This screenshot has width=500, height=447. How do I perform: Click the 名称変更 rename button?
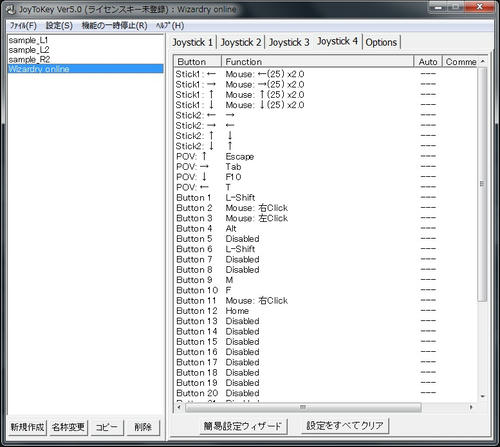[x=68, y=427]
